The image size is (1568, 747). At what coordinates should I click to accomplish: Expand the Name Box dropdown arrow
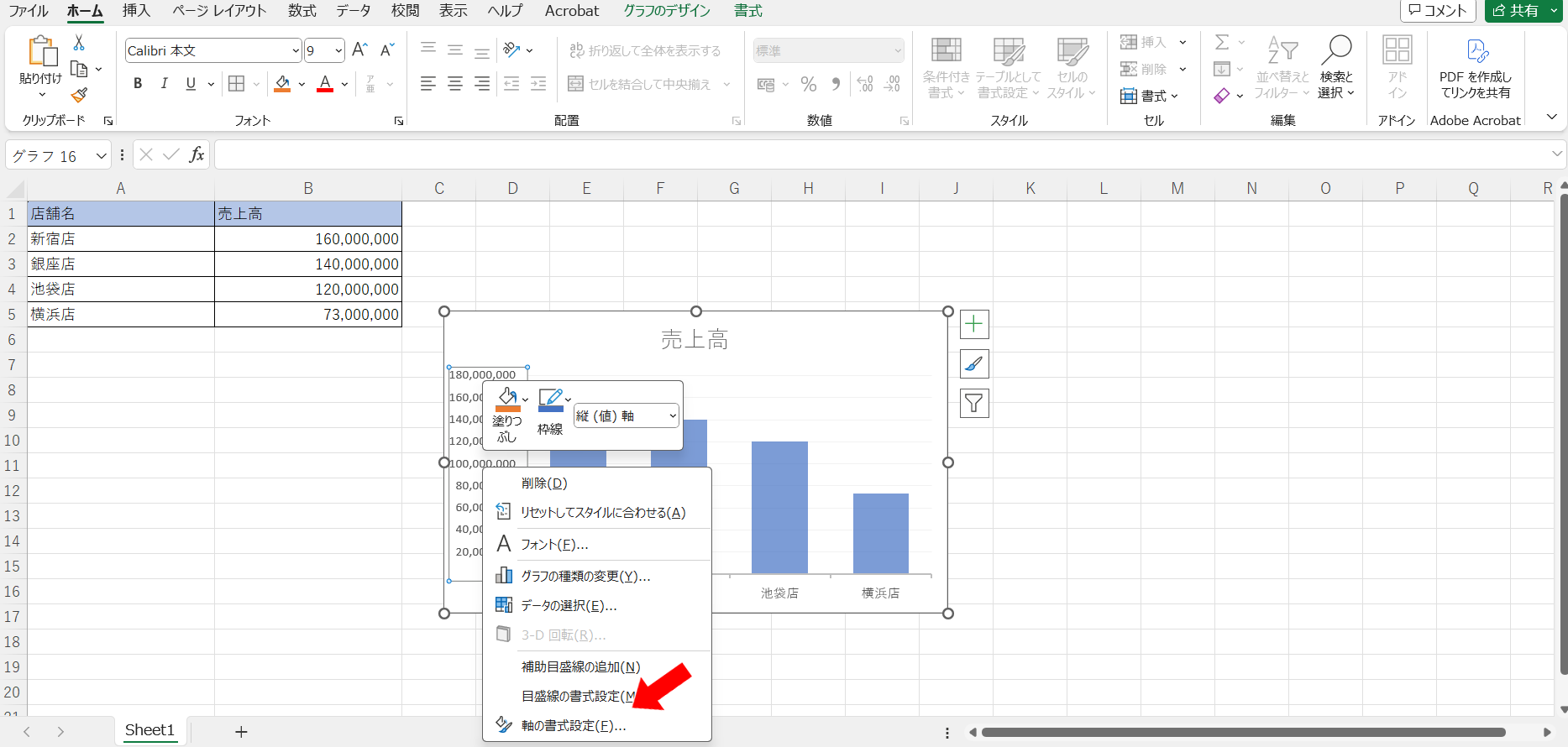[x=101, y=156]
